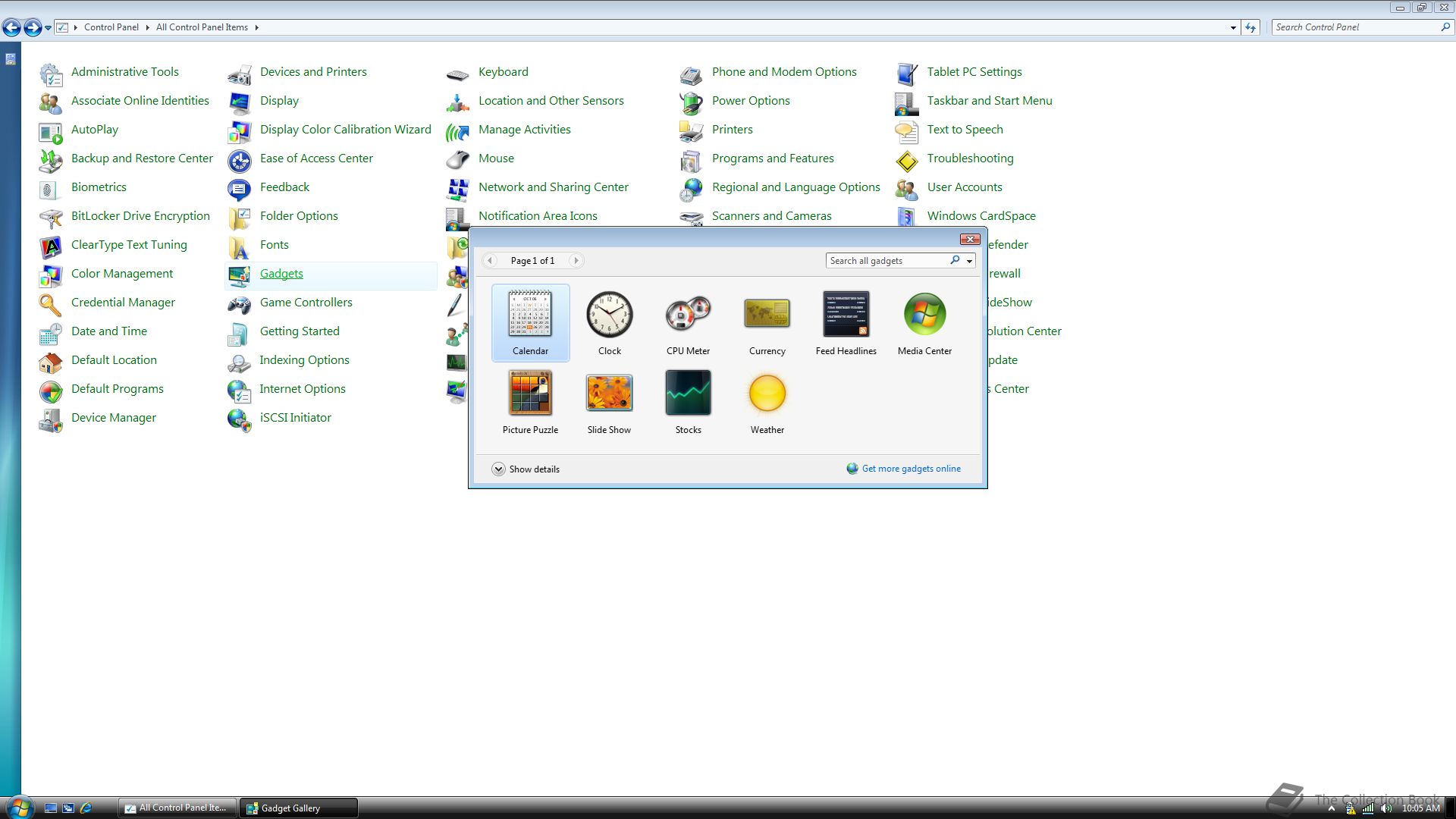Click the Devices and Printers icon
This screenshot has height=819, width=1456.
coord(240,74)
